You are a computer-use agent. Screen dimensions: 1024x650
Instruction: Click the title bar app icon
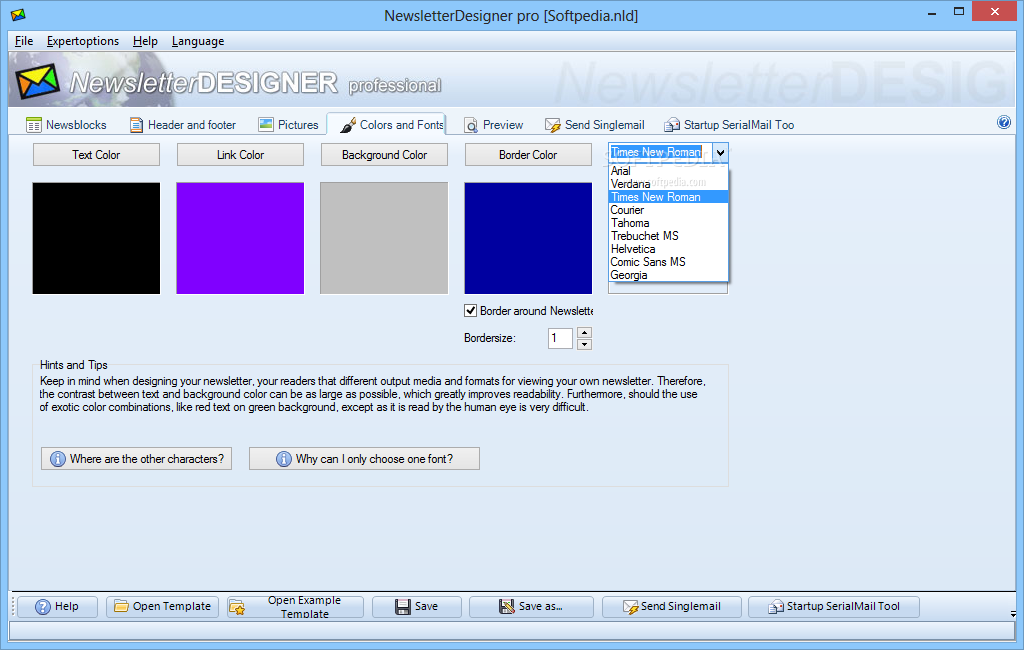(x=18, y=14)
